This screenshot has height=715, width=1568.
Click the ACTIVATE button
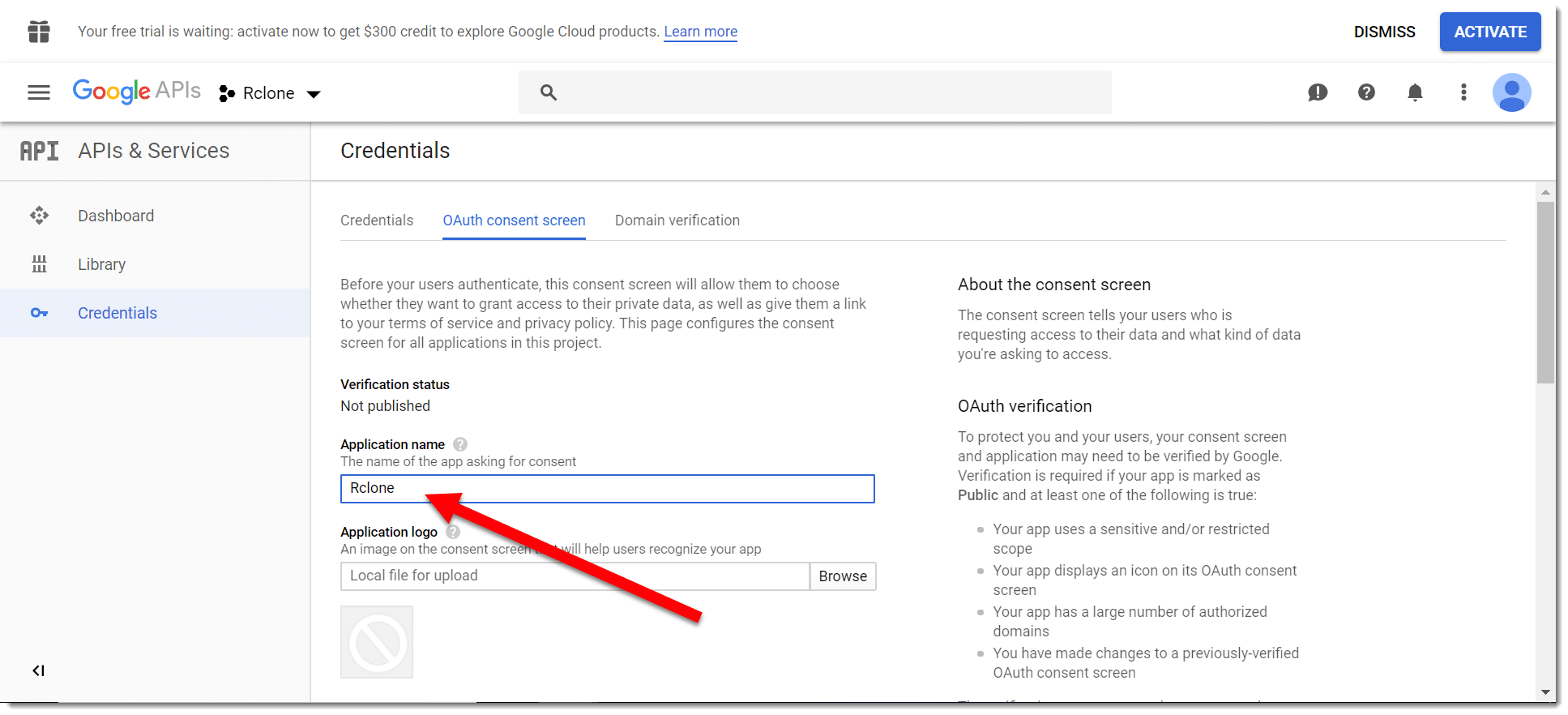(1490, 32)
